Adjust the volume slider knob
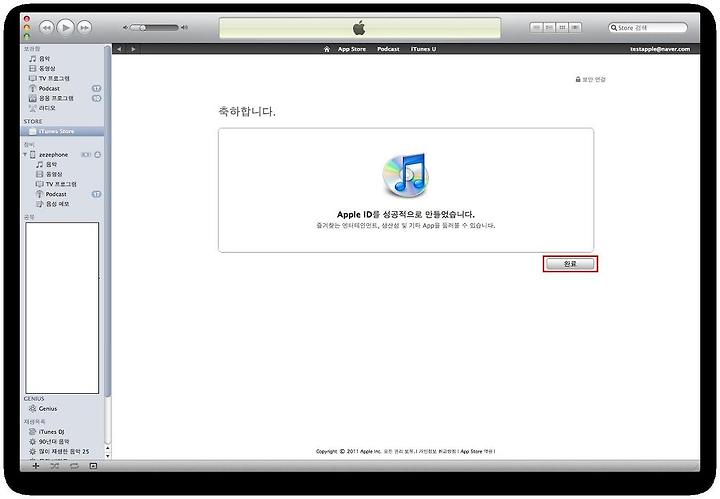This screenshot has width=720, height=499. tap(143, 28)
